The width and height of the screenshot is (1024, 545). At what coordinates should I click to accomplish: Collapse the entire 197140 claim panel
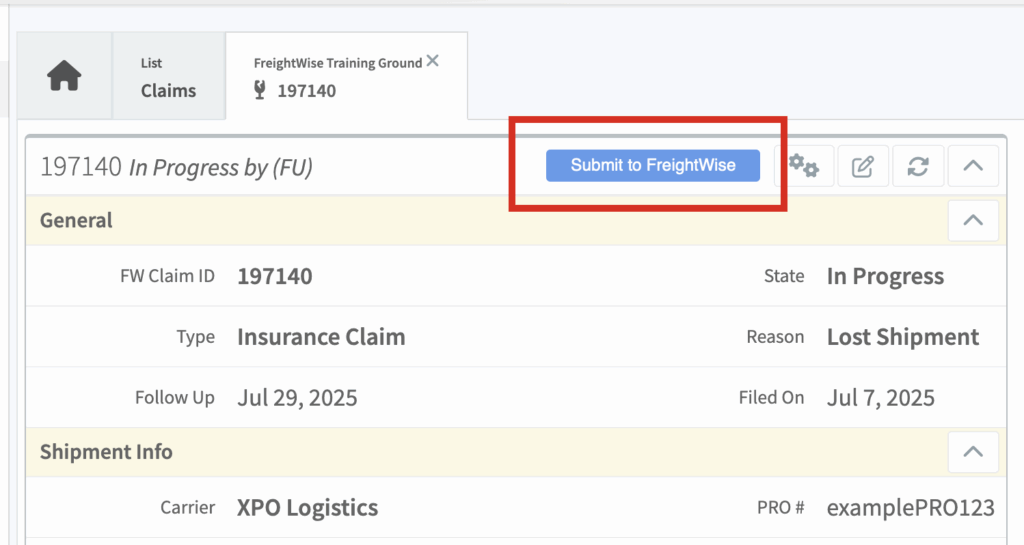tap(973, 167)
